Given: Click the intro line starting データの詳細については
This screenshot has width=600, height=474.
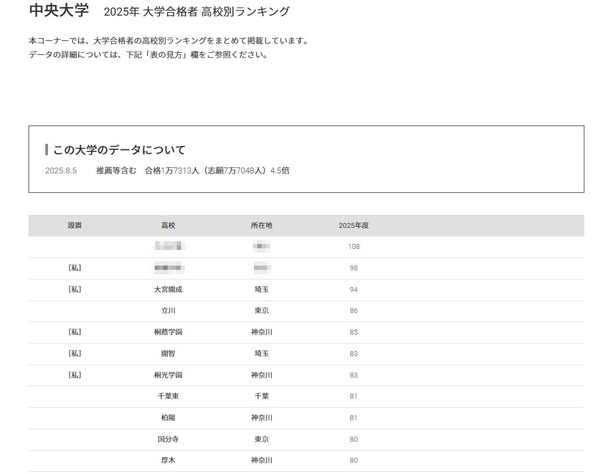Looking at the screenshot, I should tap(148, 55).
